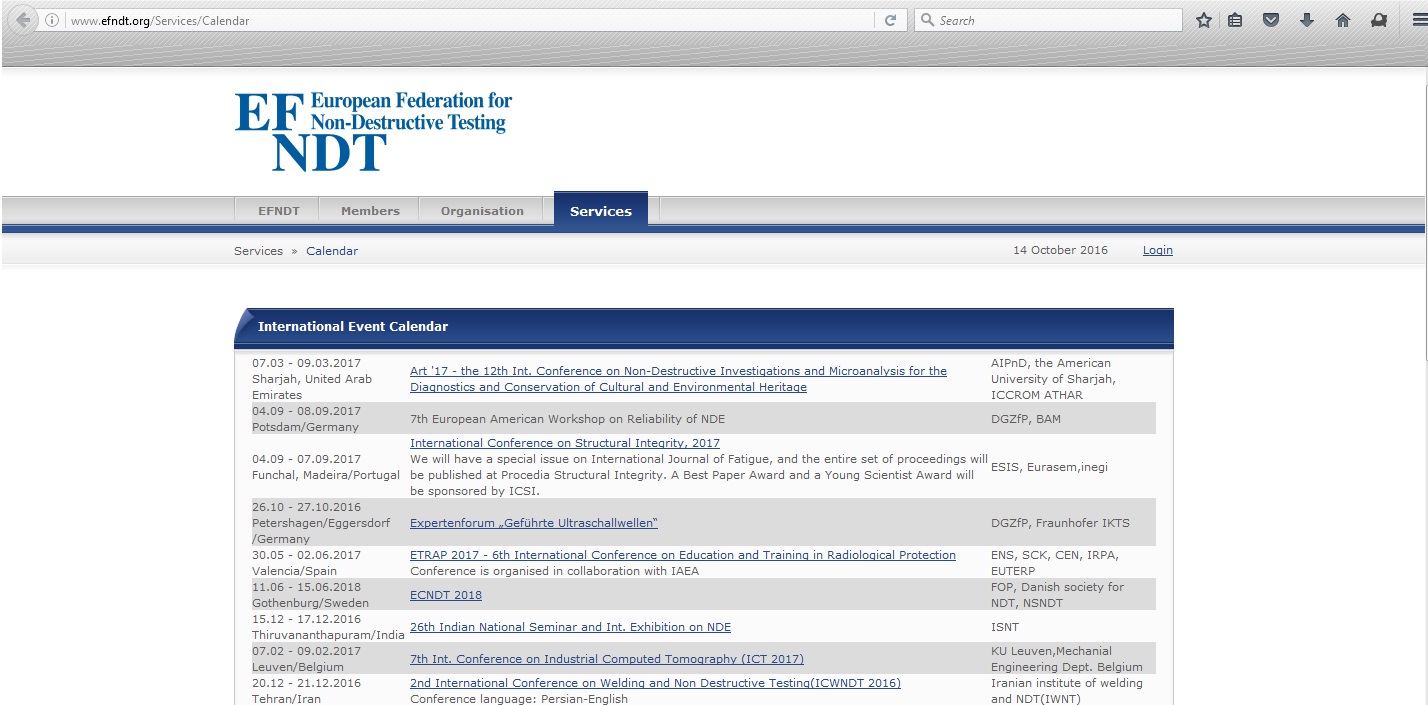This screenshot has height=705, width=1428.
Task: Open the bookmarks list icon
Action: (x=1236, y=20)
